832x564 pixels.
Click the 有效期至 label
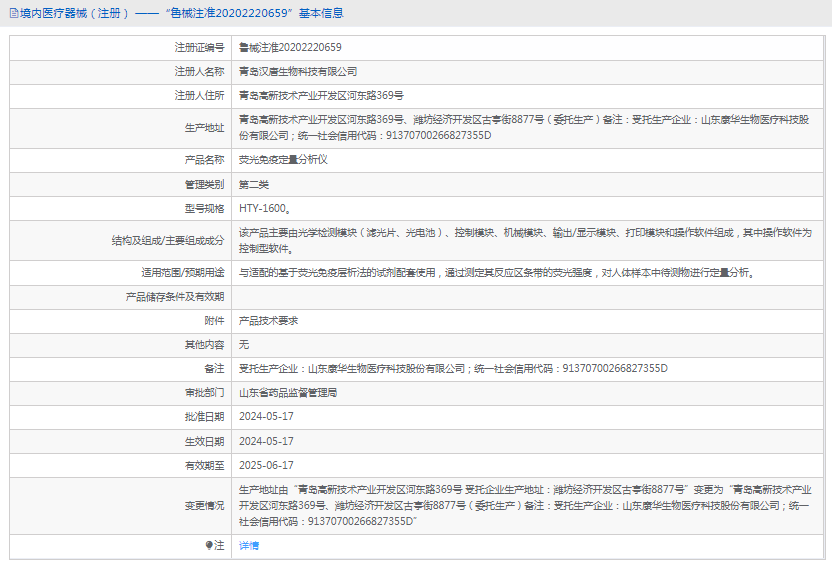pos(204,465)
